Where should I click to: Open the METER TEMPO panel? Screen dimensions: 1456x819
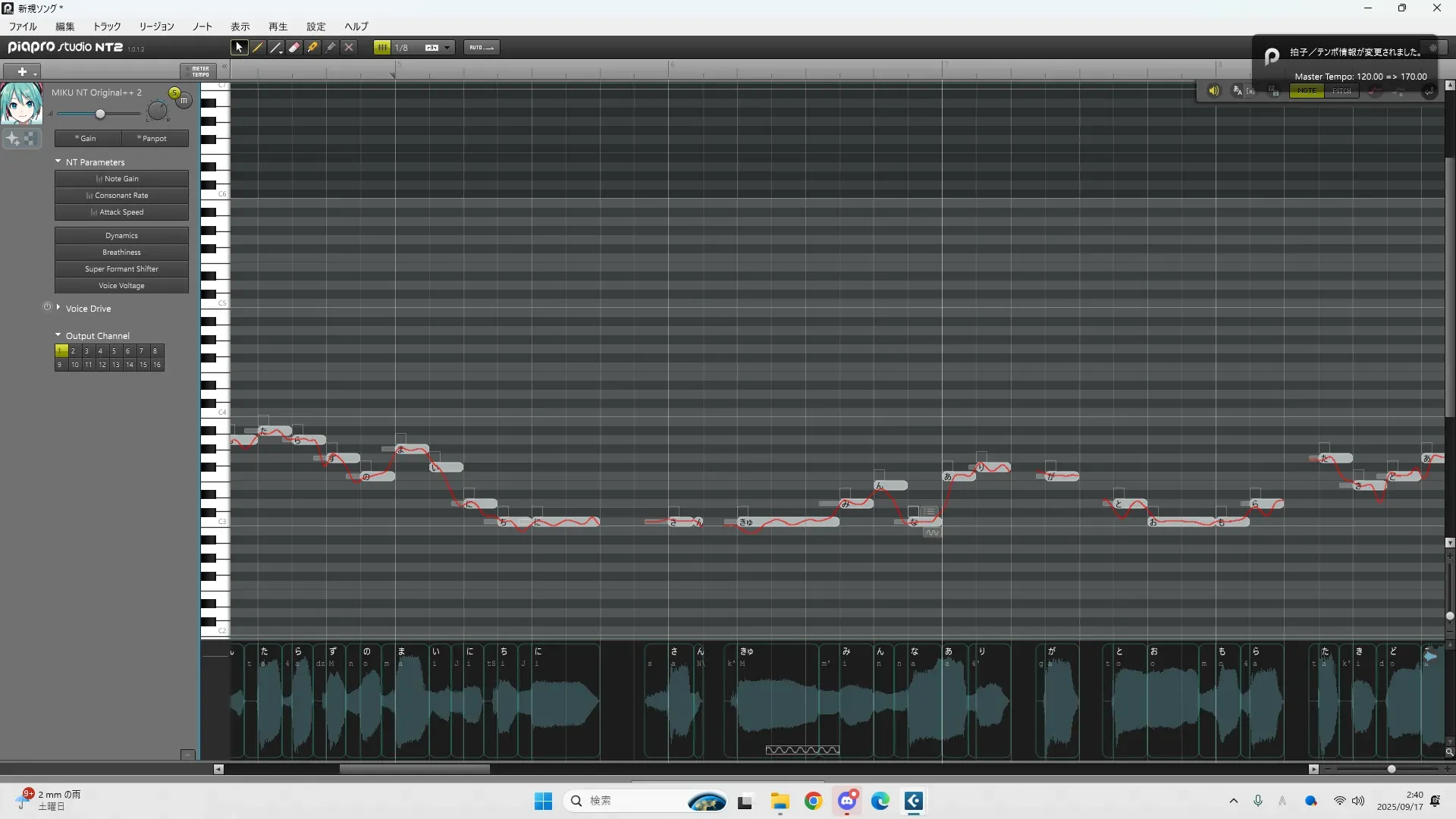(199, 71)
